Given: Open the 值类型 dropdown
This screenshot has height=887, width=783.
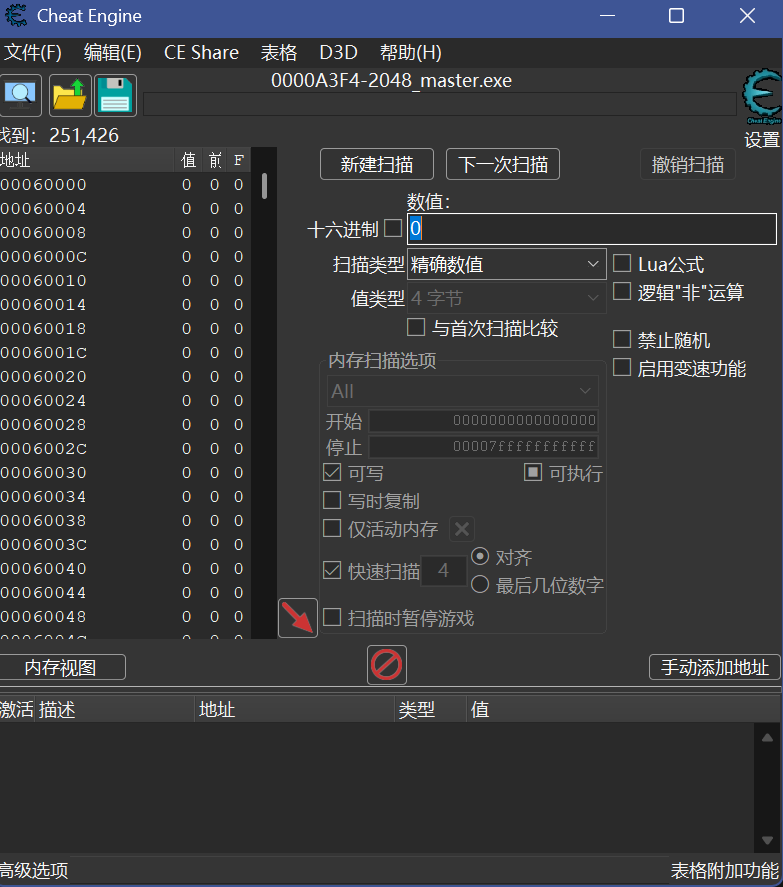Looking at the screenshot, I should pos(506,298).
